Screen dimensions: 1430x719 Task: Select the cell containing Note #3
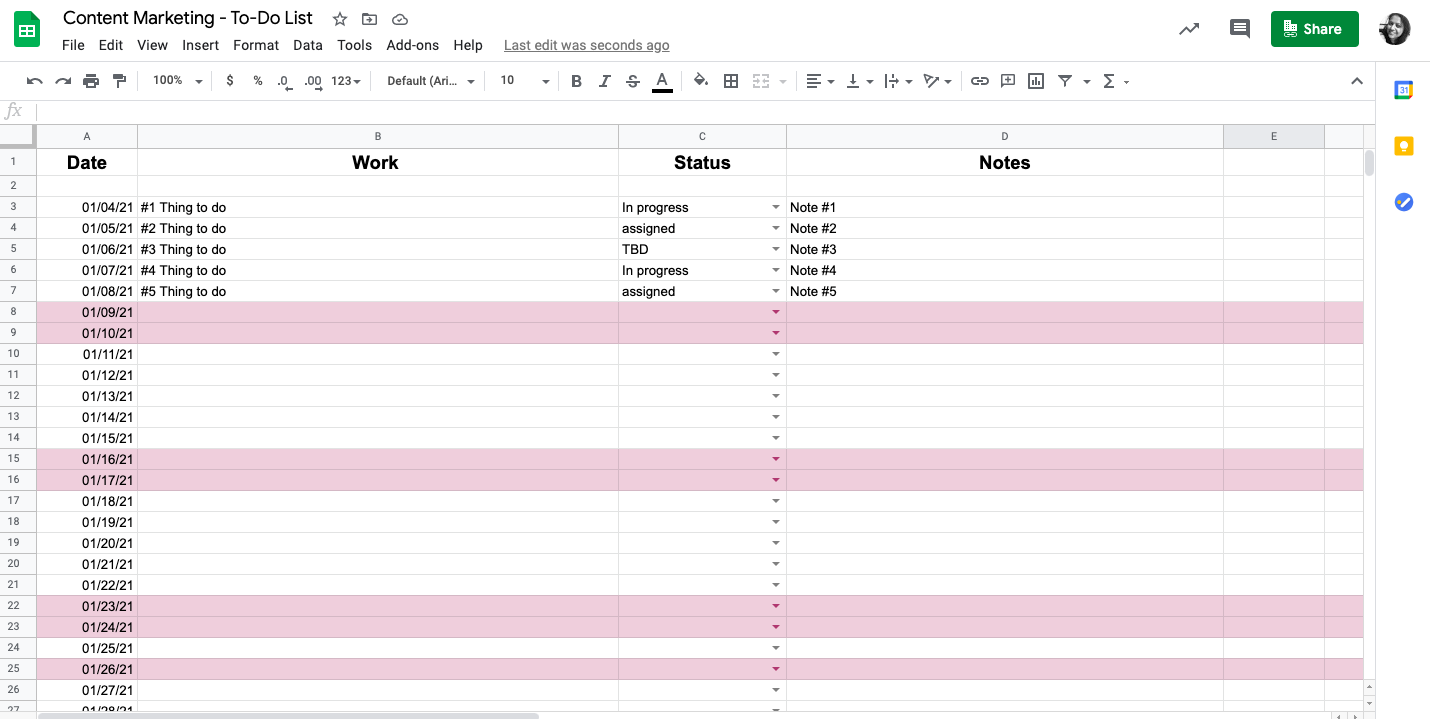tap(1004, 250)
